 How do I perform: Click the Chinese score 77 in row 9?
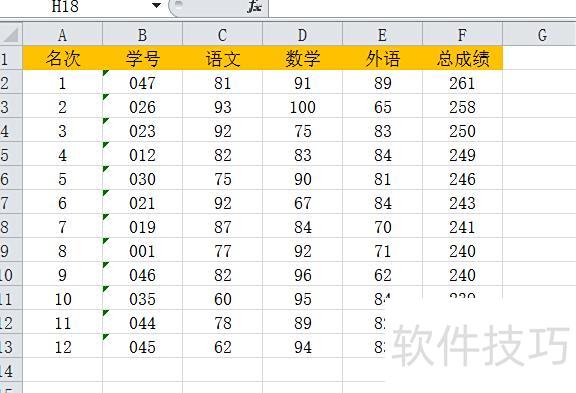coord(223,251)
